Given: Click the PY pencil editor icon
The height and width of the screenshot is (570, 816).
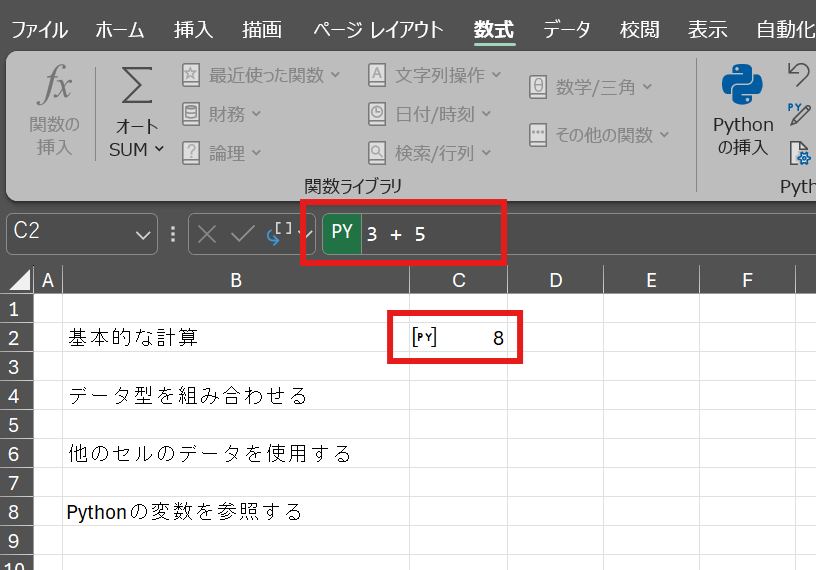Looking at the screenshot, I should (x=798, y=112).
